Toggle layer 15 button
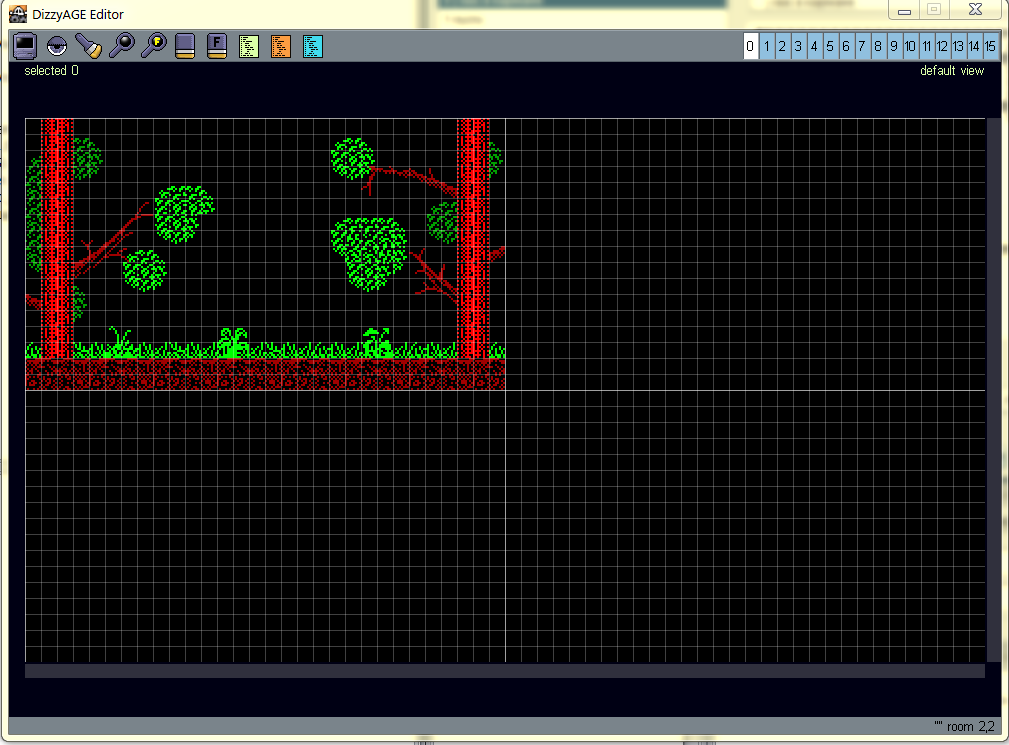Screen dimensions: 1009x745 (x=991, y=46)
